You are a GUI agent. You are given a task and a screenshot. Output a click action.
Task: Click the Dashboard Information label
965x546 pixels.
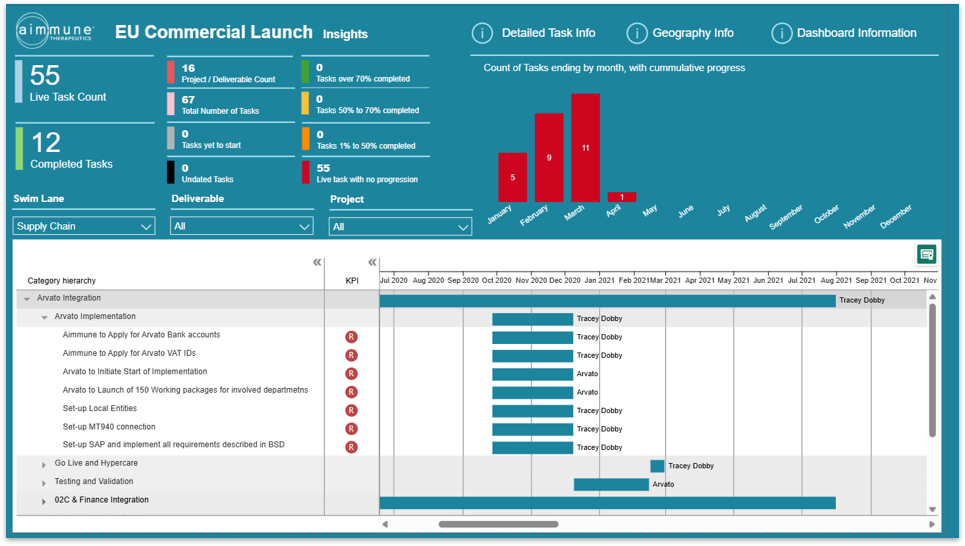[857, 33]
